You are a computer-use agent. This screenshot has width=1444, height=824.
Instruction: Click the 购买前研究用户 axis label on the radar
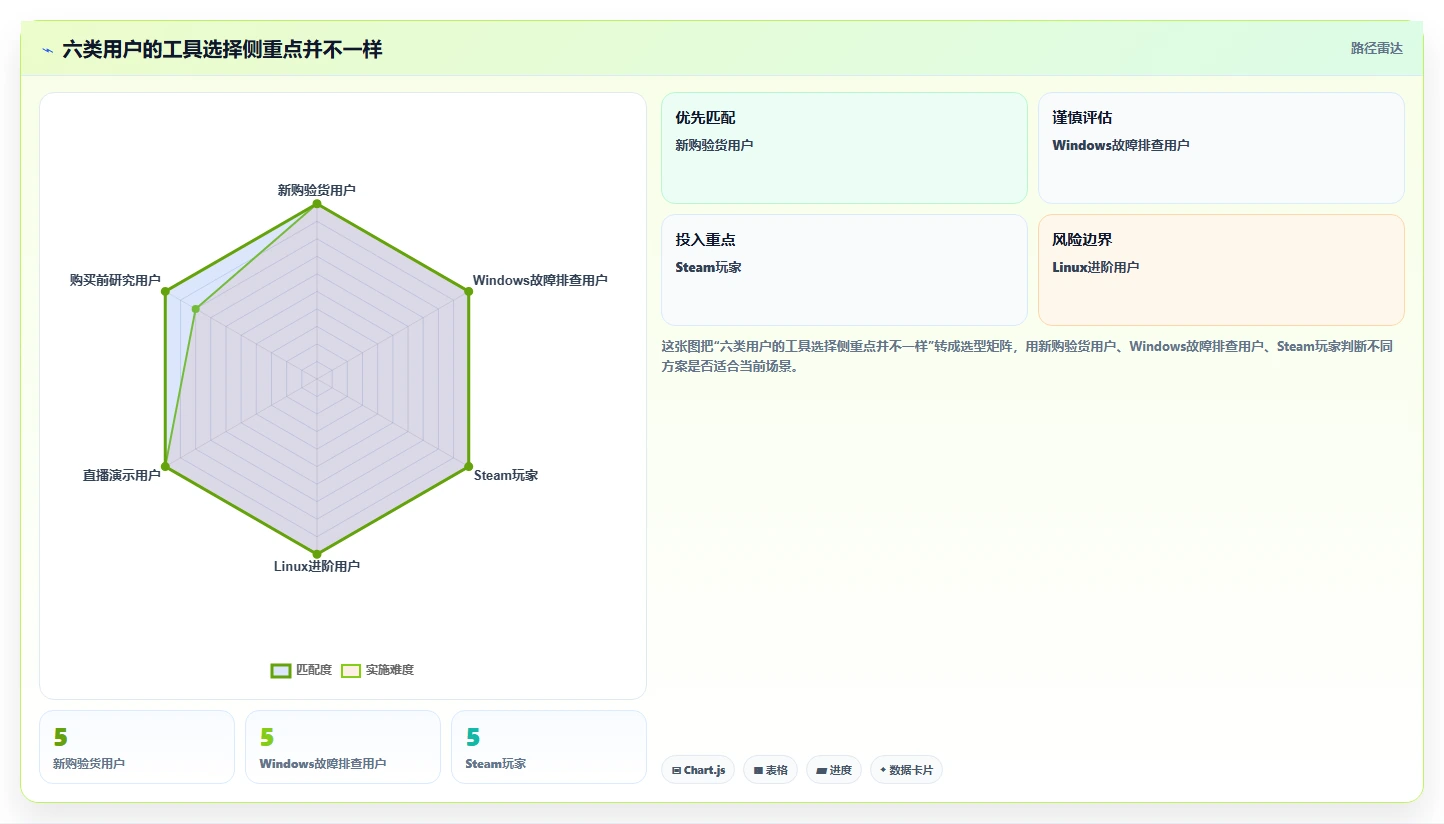click(x=115, y=280)
